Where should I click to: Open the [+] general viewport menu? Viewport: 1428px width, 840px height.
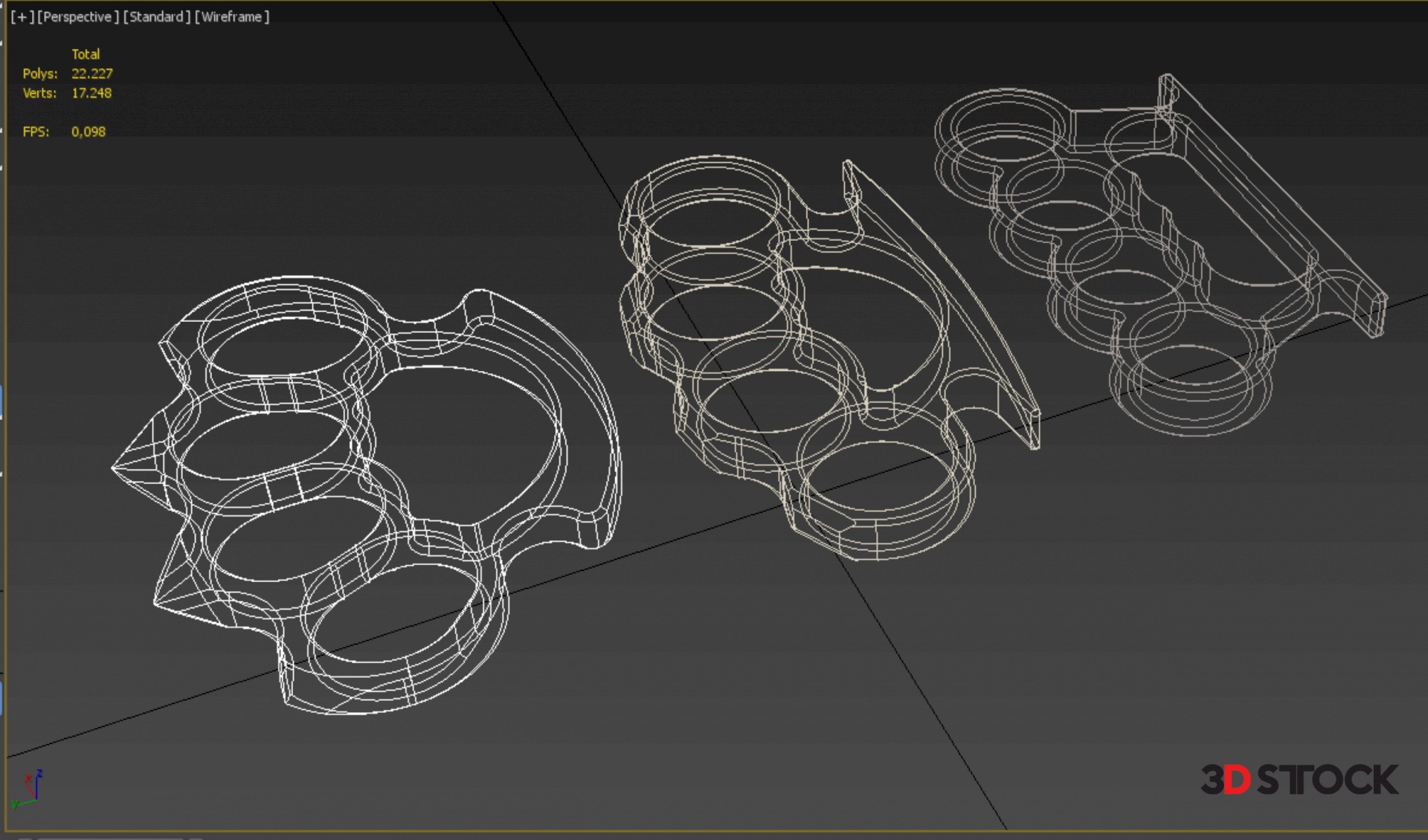22,16
